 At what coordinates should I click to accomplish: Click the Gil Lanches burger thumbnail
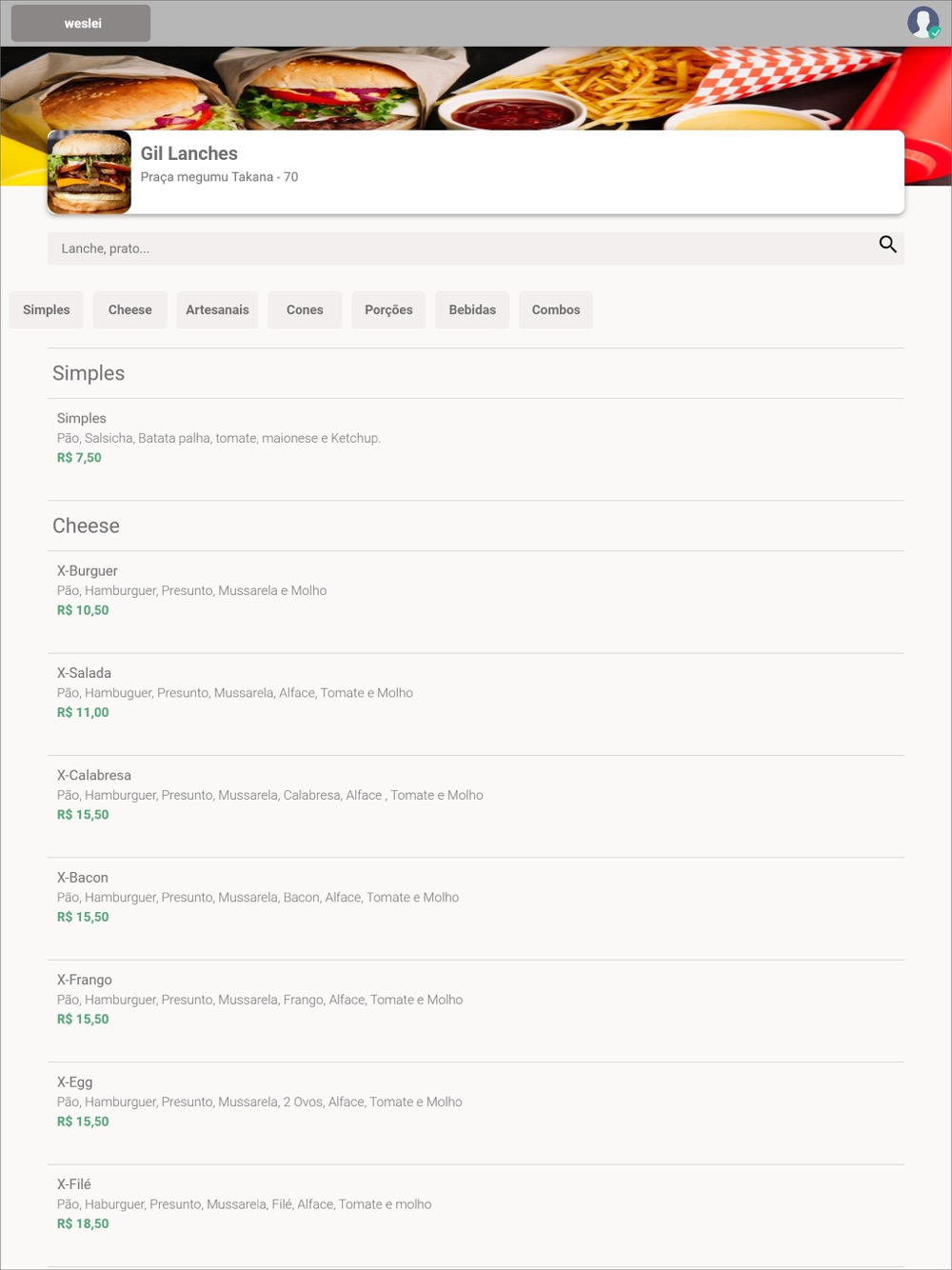click(89, 172)
